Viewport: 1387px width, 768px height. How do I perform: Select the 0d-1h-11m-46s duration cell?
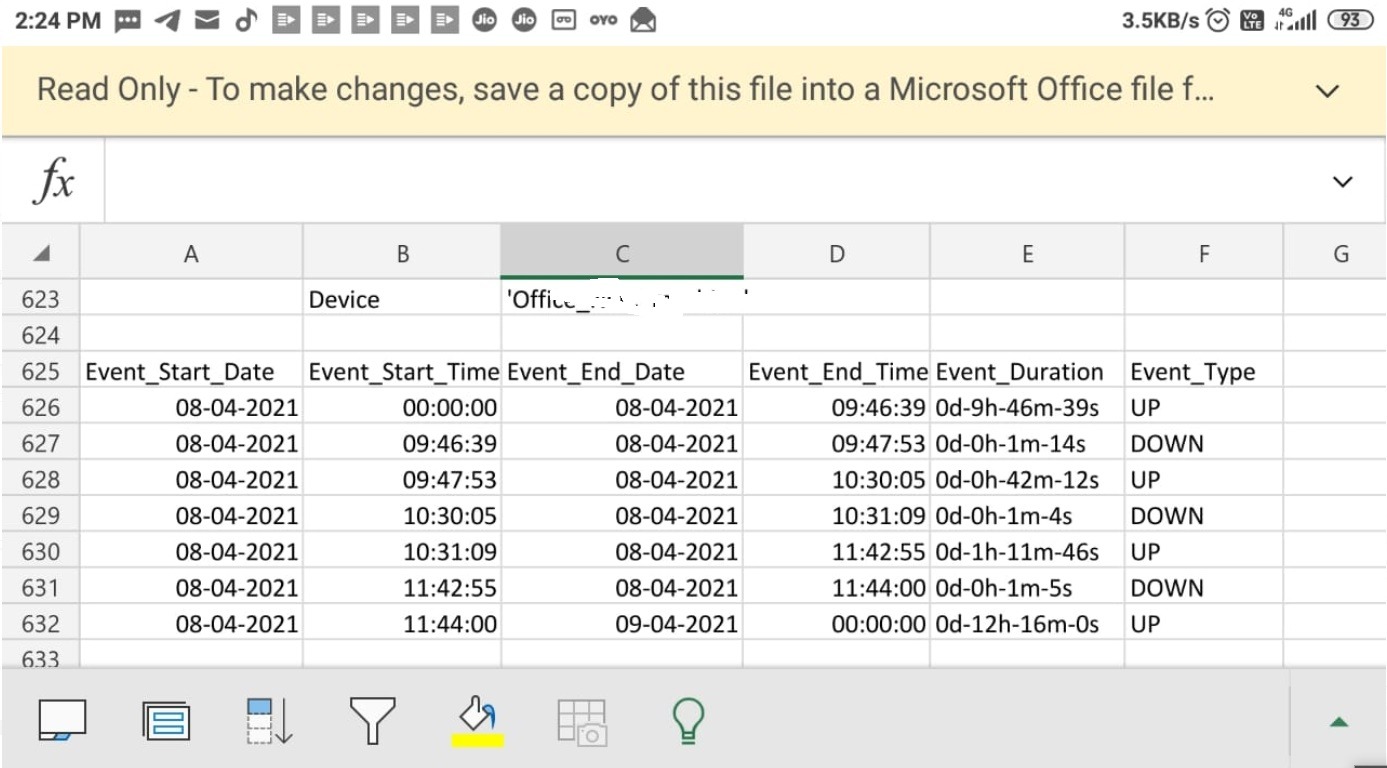pyautogui.click(x=1027, y=551)
